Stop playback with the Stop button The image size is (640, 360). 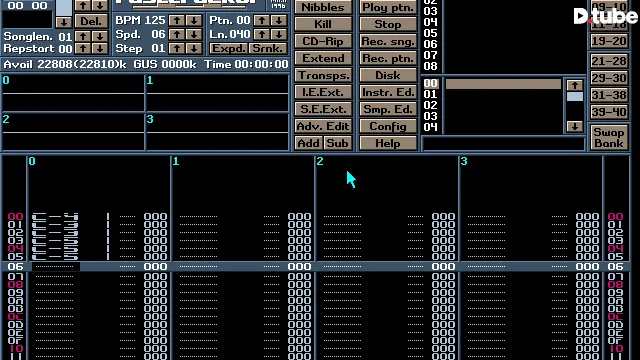[388, 24]
